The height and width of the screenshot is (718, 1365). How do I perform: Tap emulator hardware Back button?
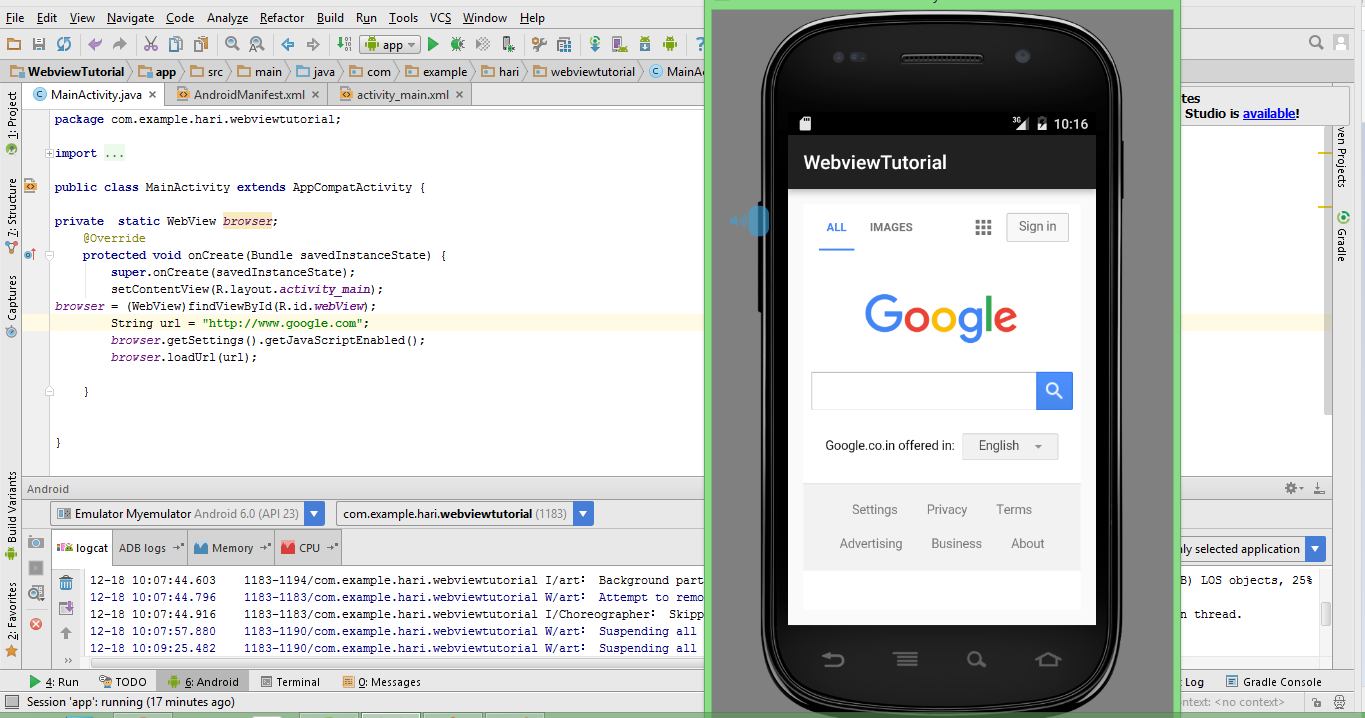click(833, 660)
